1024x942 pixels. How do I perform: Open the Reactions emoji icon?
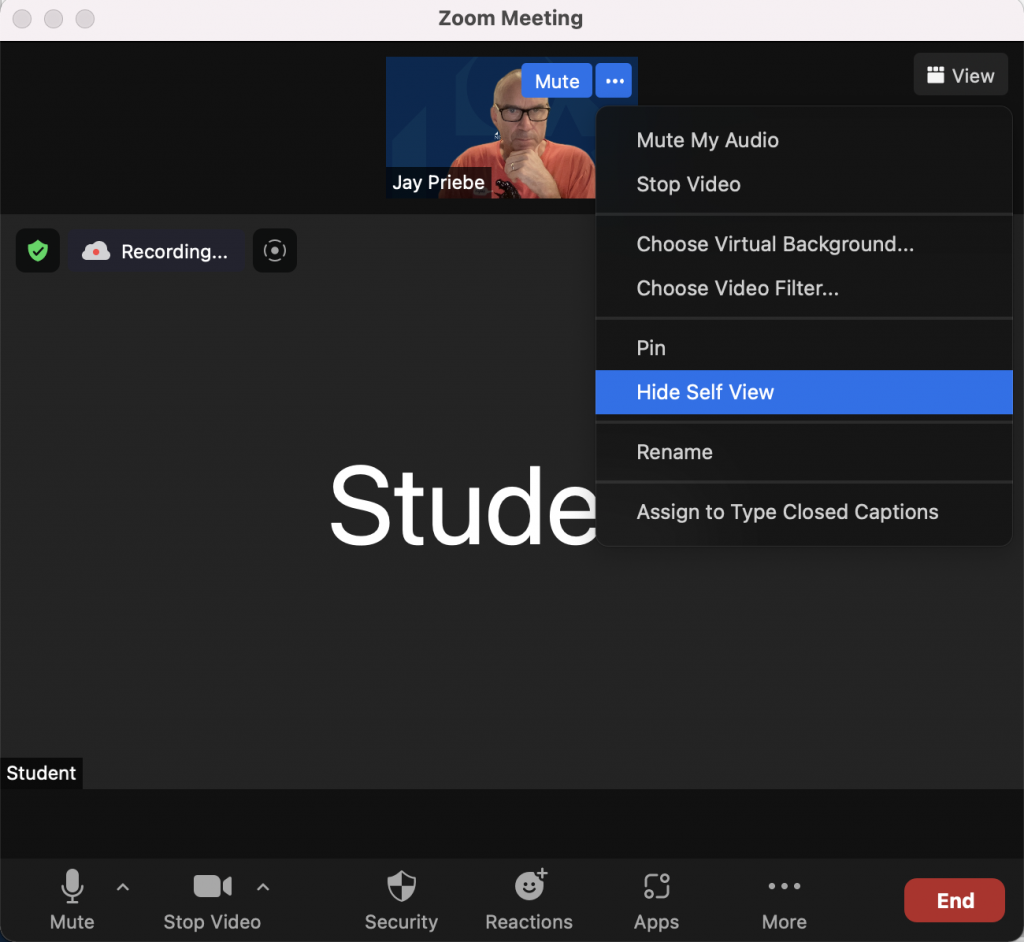click(529, 887)
